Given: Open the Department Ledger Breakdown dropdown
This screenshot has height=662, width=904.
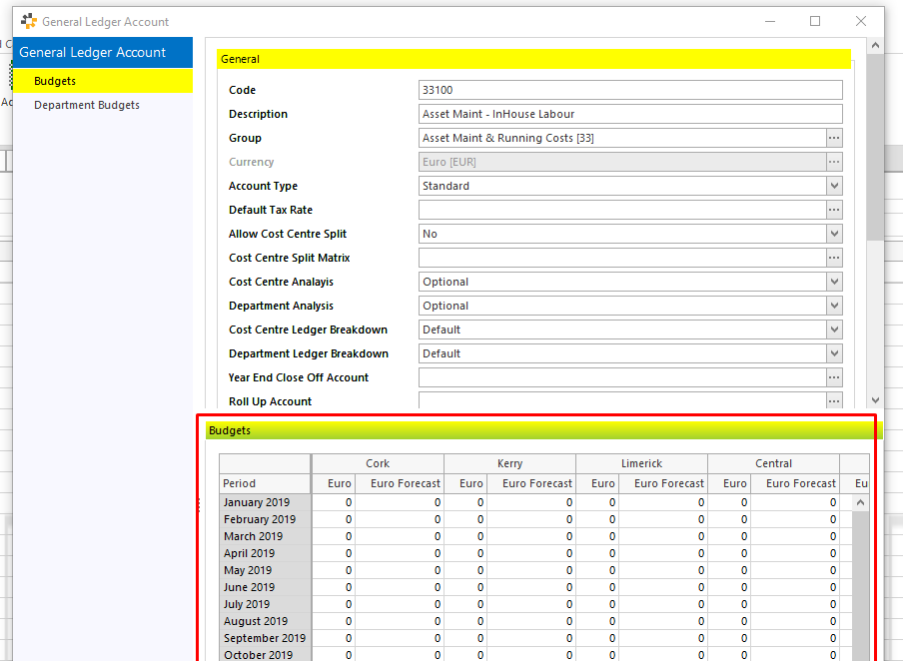Looking at the screenshot, I should coord(833,353).
